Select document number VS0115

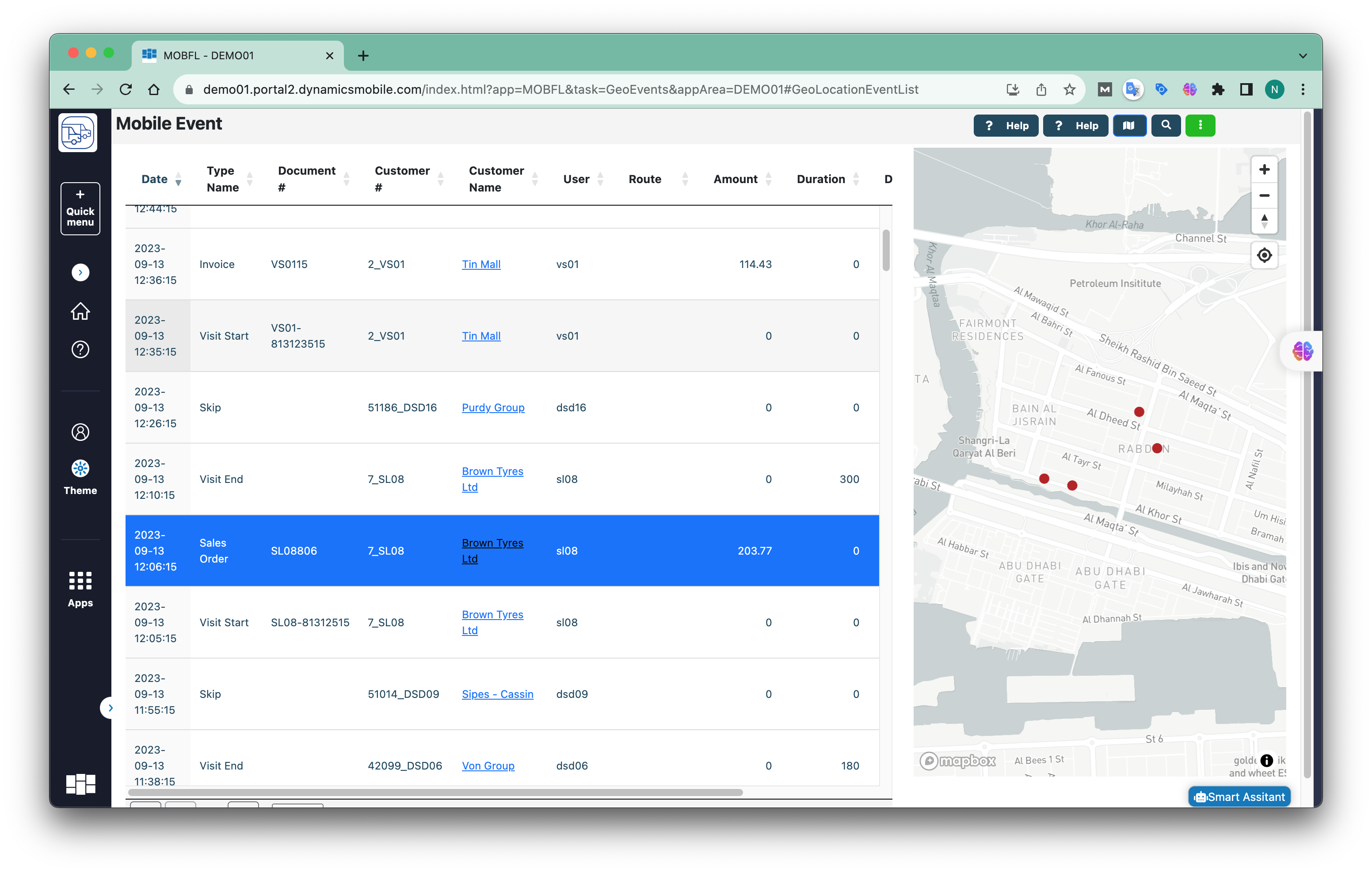coord(289,264)
